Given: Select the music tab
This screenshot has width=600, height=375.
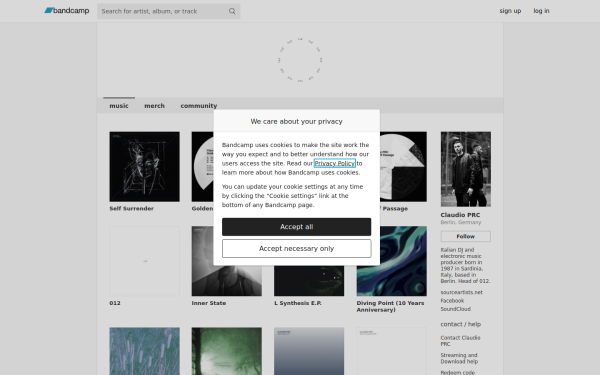Looking at the screenshot, I should 119,106.
